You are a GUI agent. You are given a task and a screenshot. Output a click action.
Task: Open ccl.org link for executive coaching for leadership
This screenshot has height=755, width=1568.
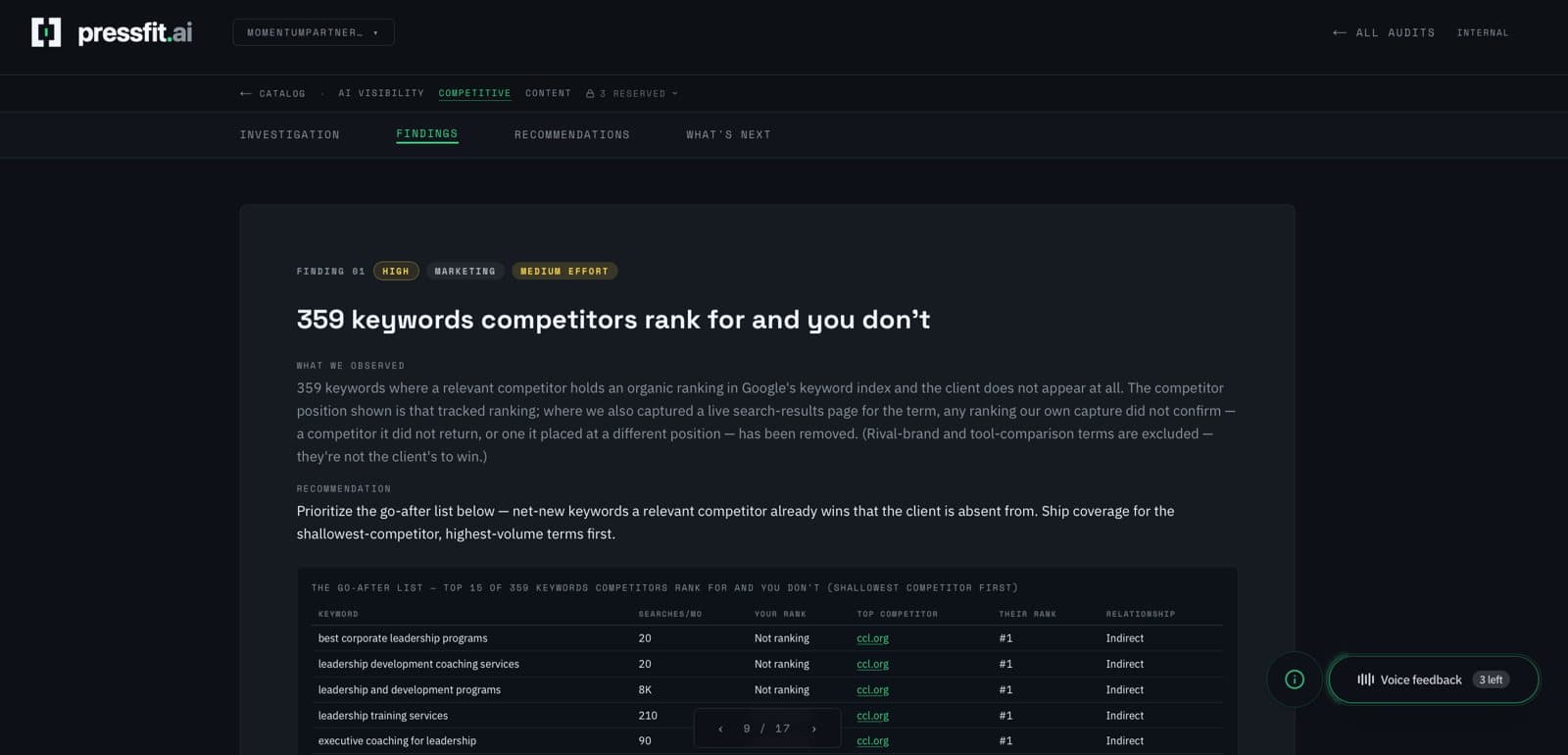872,741
